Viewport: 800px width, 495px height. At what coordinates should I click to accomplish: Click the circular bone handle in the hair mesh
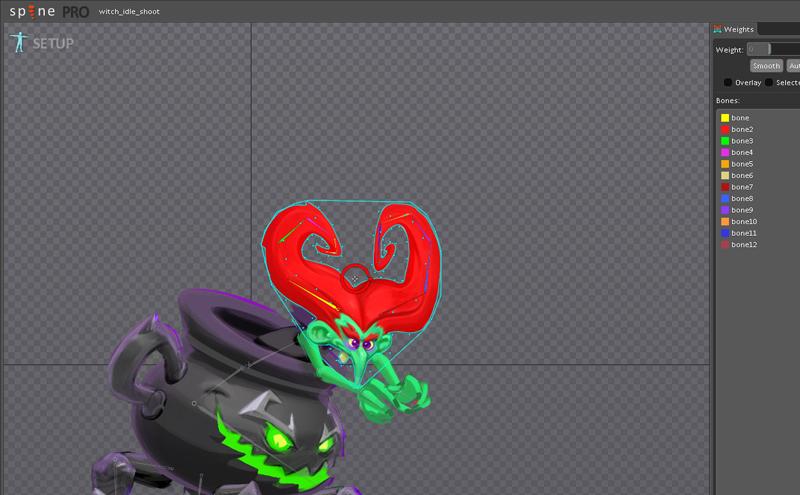click(355, 277)
